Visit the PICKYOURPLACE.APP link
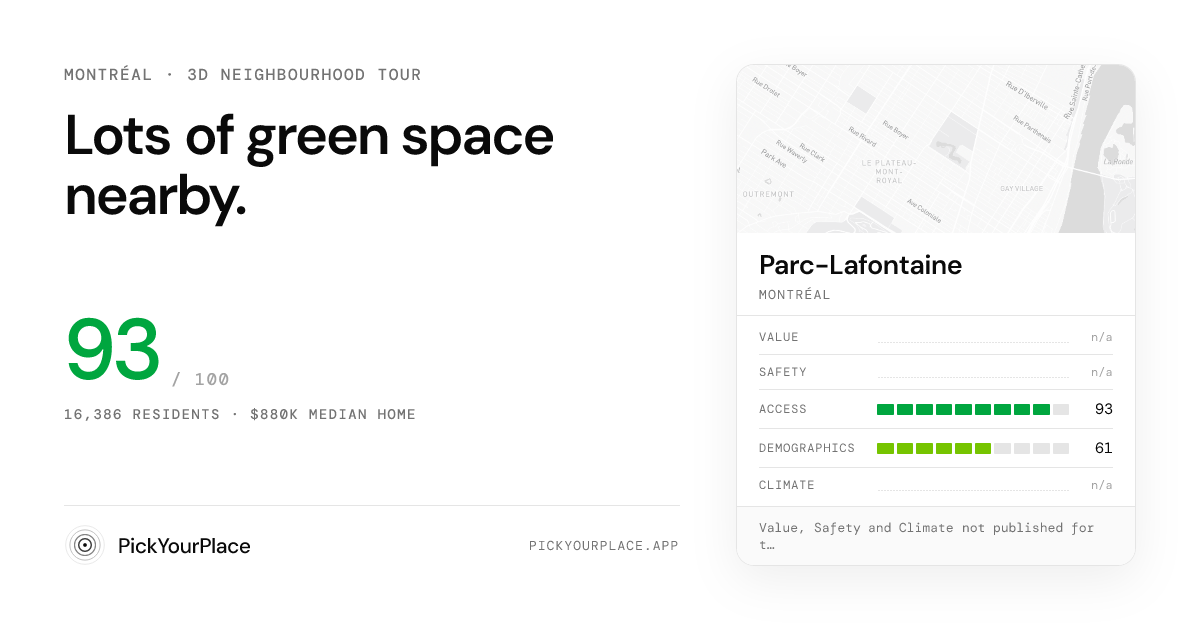 click(x=604, y=546)
